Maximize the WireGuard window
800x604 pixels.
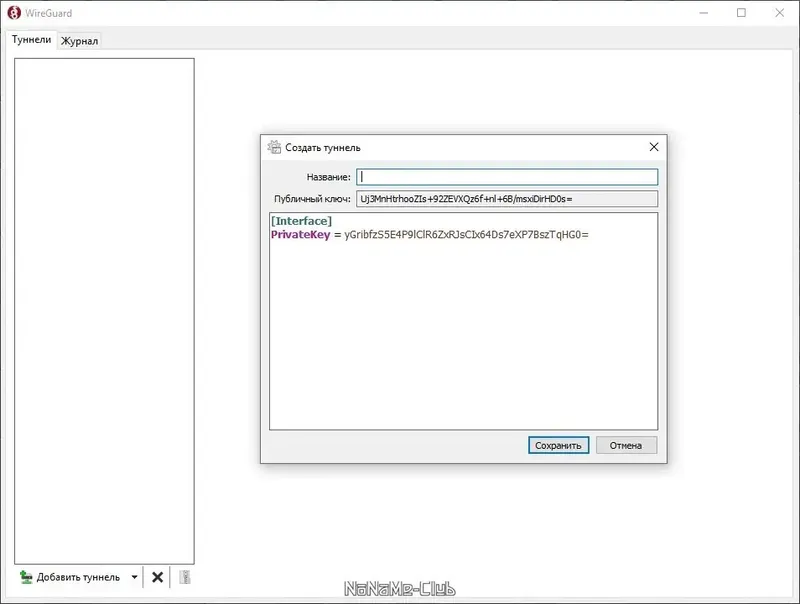[741, 13]
